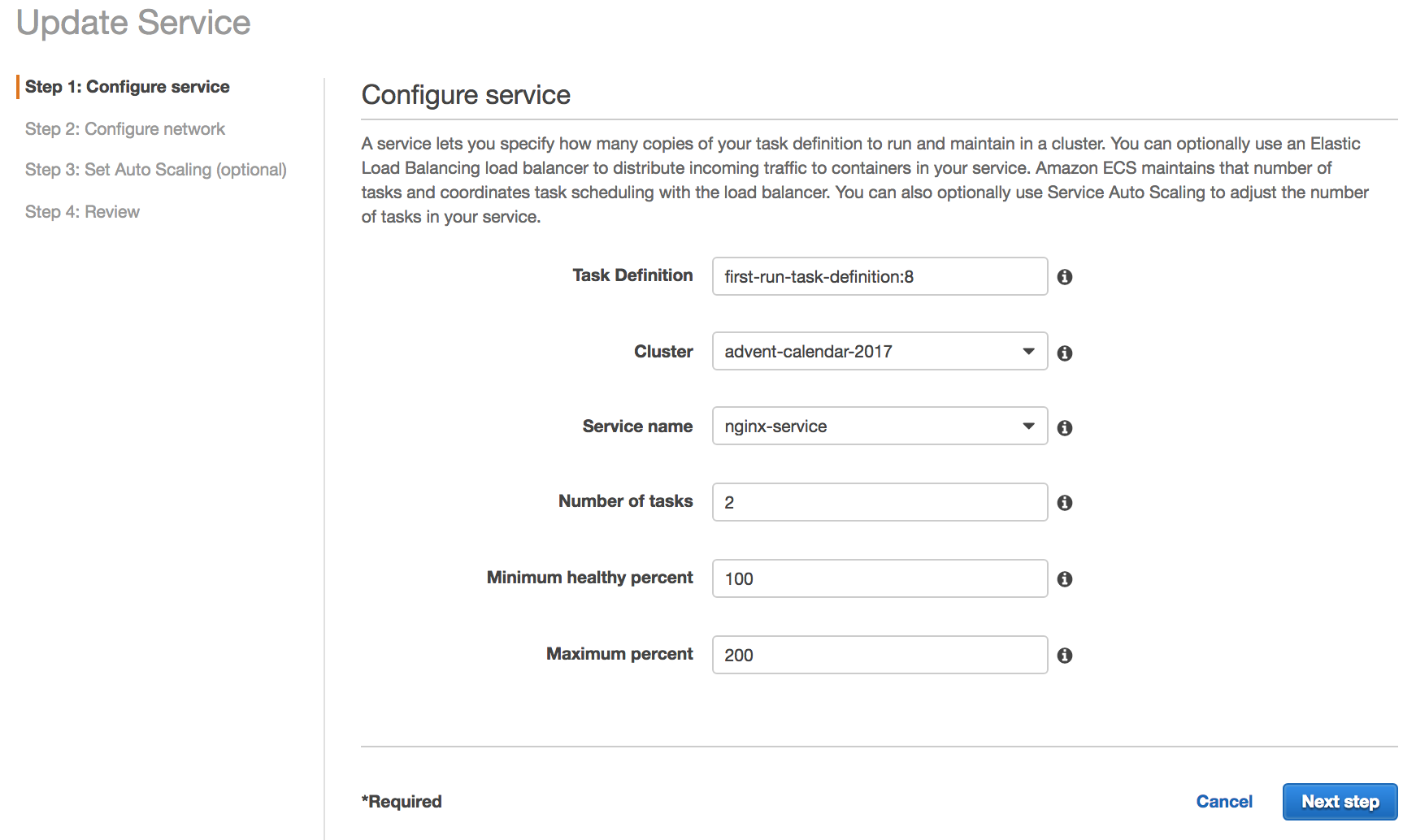Click info icon beside Task Definition field
Screen dimensions: 1416x840
[x=1065, y=277]
